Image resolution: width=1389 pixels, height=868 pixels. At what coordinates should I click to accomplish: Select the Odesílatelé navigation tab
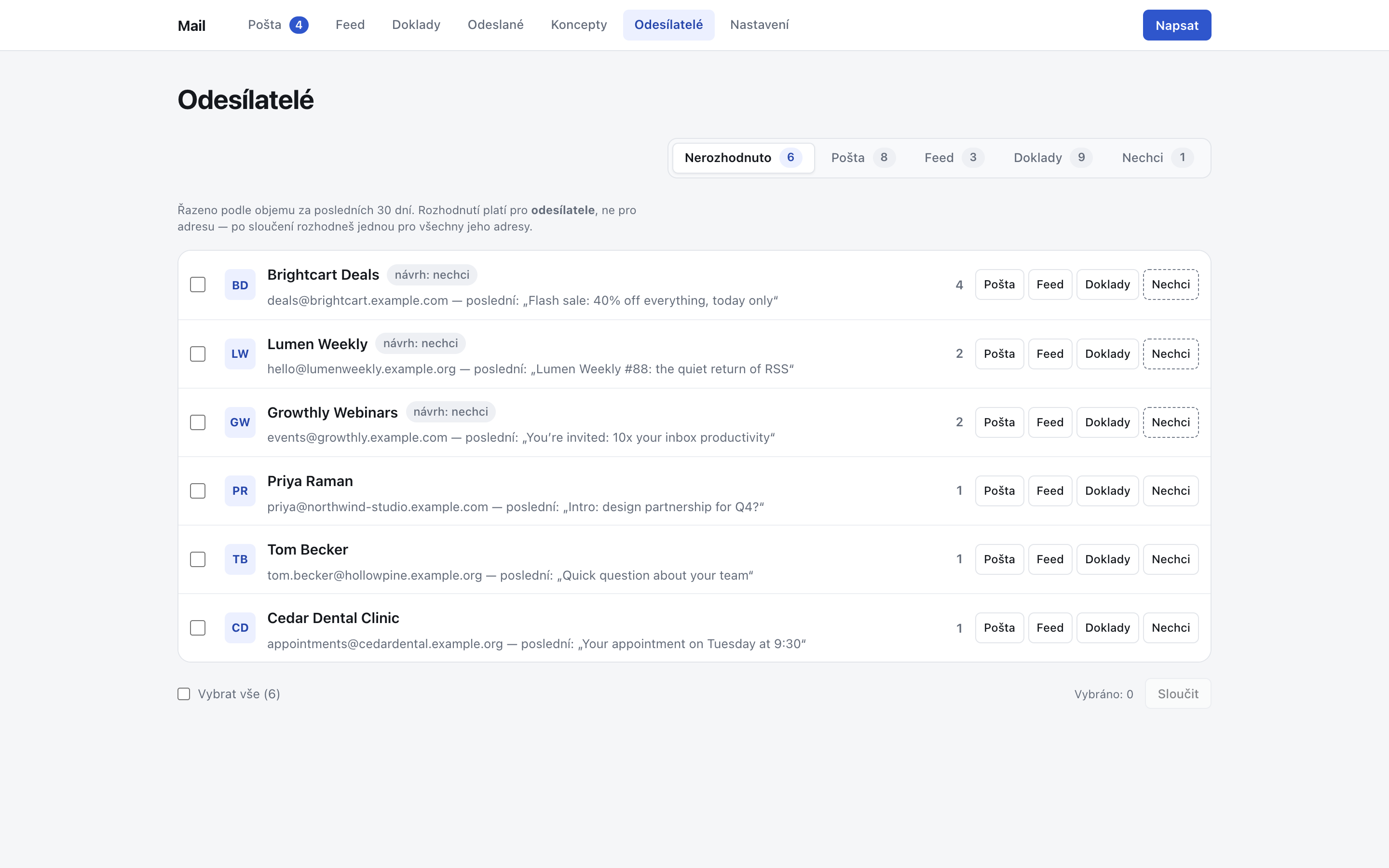click(668, 25)
